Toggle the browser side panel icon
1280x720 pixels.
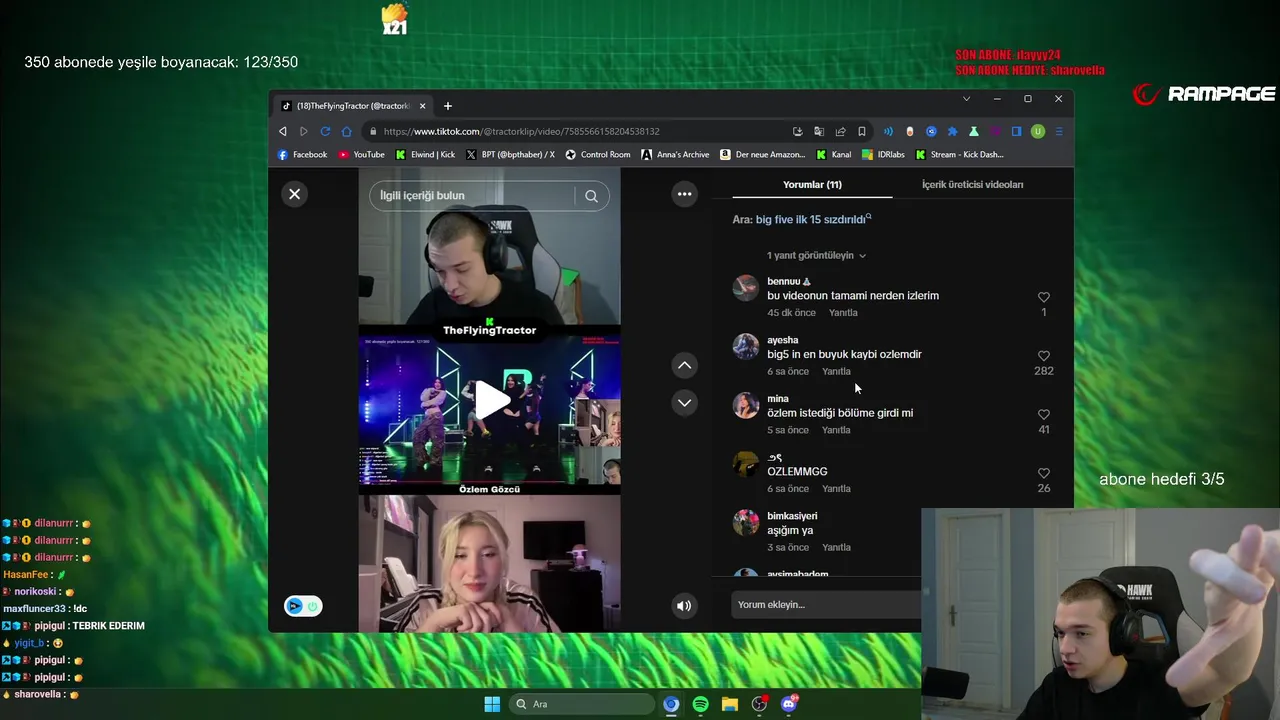(1016, 131)
